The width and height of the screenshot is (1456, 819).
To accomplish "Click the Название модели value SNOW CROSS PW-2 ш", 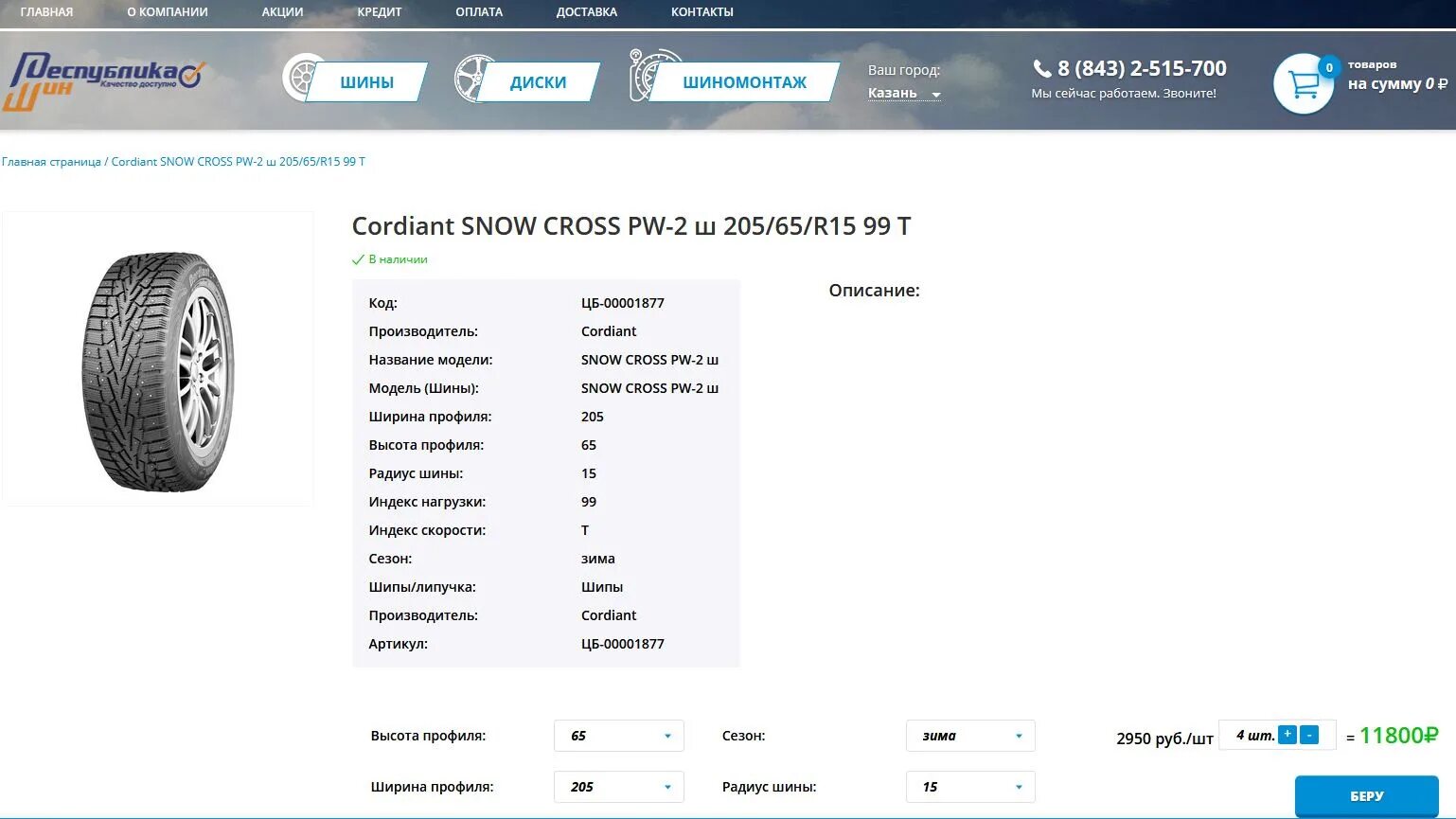I will click(x=649, y=360).
